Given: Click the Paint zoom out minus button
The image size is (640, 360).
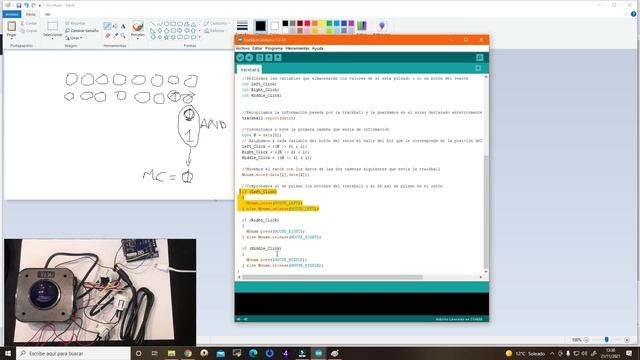Looking at the screenshot, I should tap(586, 340).
